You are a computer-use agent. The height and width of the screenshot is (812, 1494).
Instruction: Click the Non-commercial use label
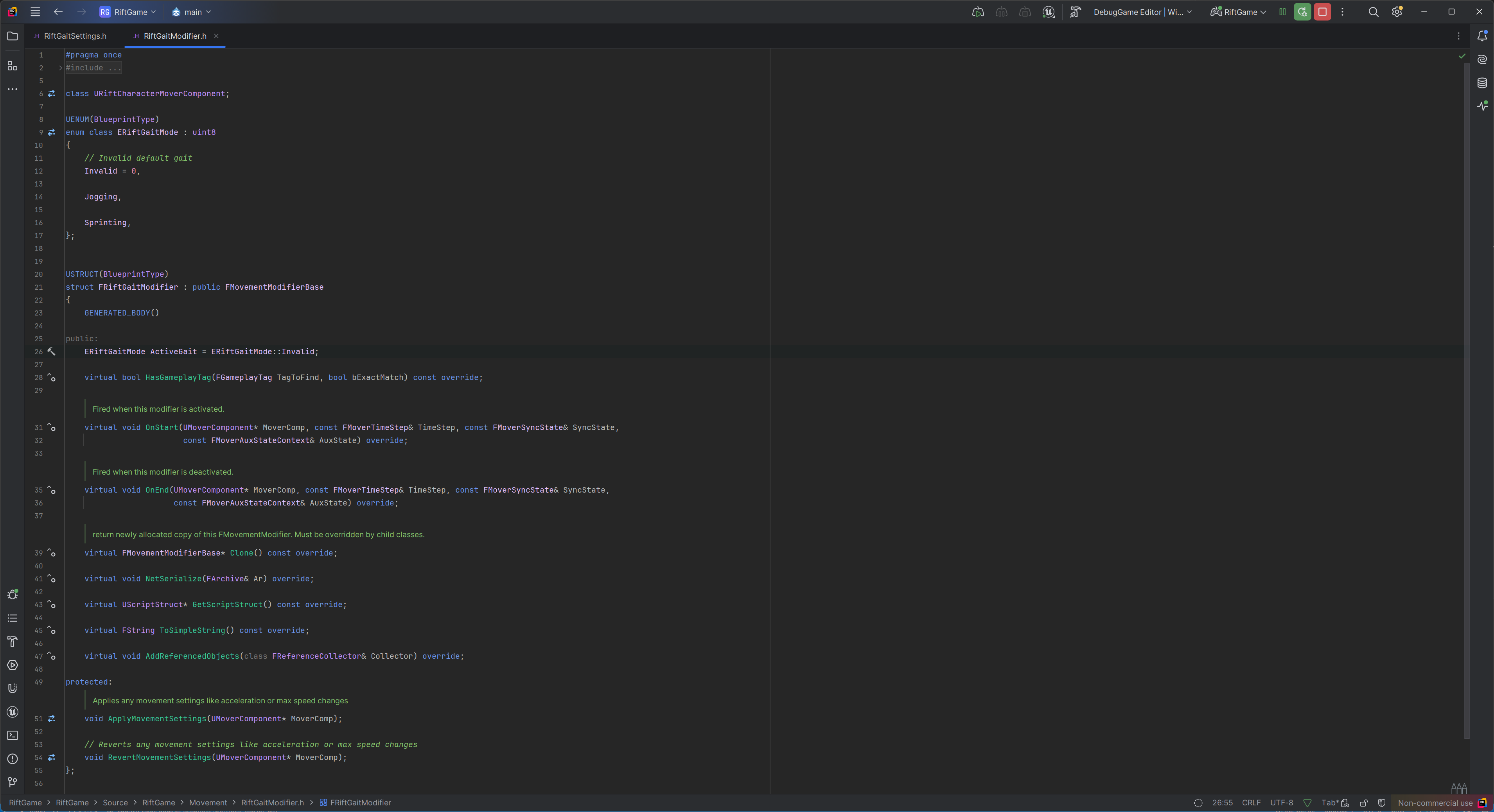pyautogui.click(x=1435, y=803)
